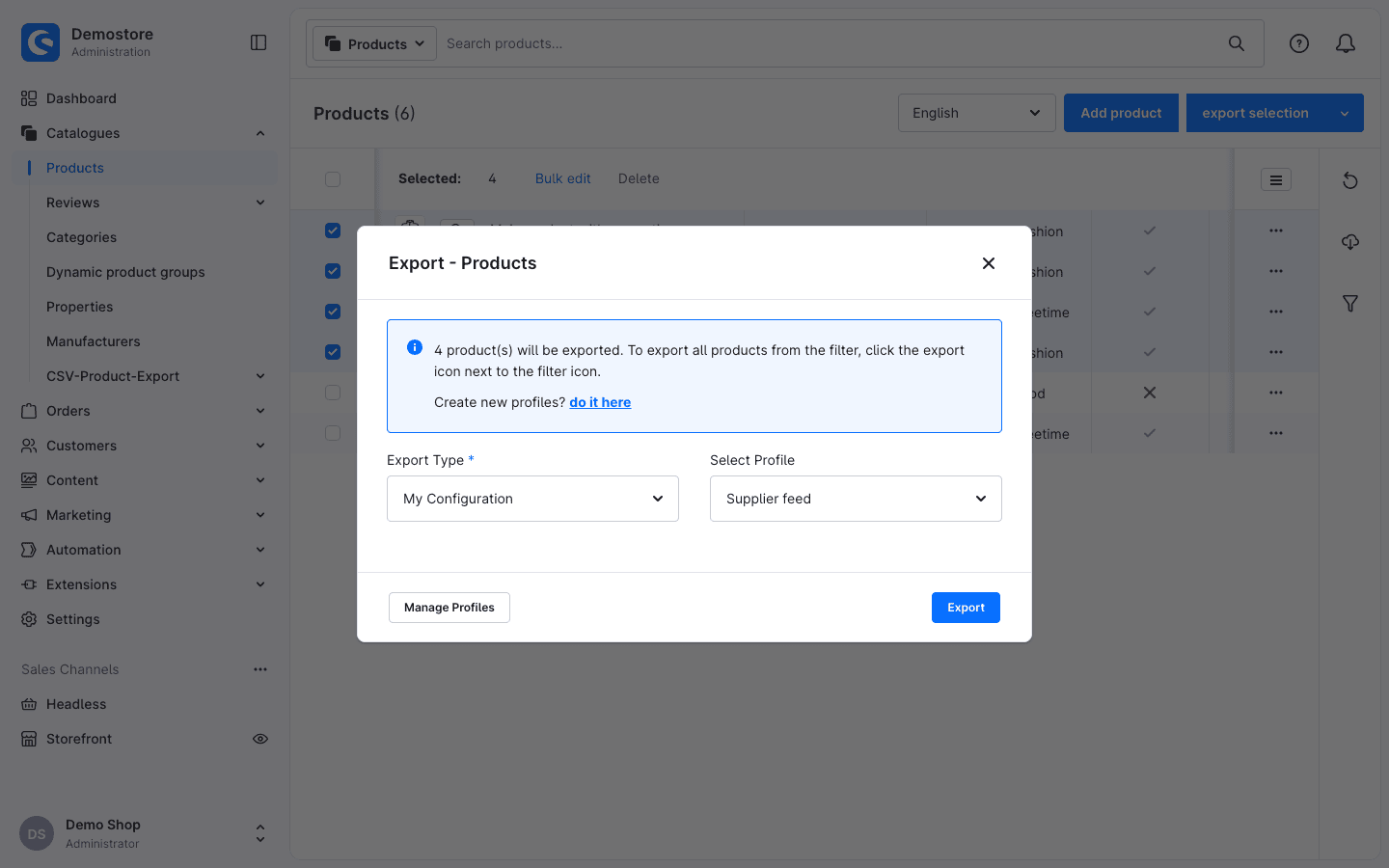Screen dimensions: 1389x868
Task: Open the notifications bell
Action: pos(1346,43)
